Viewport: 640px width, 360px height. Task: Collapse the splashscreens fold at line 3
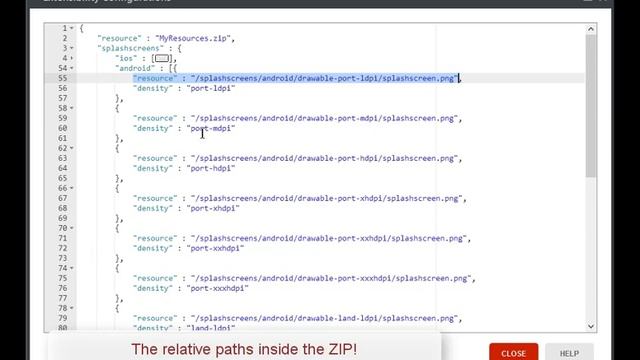click(72, 48)
